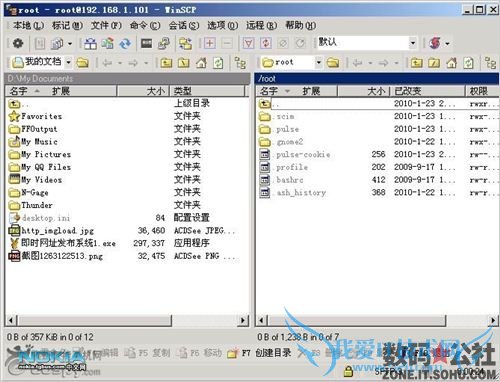Click the select files plus icon
Viewport: 500px width, 382px height.
pyautogui.click(x=210, y=43)
